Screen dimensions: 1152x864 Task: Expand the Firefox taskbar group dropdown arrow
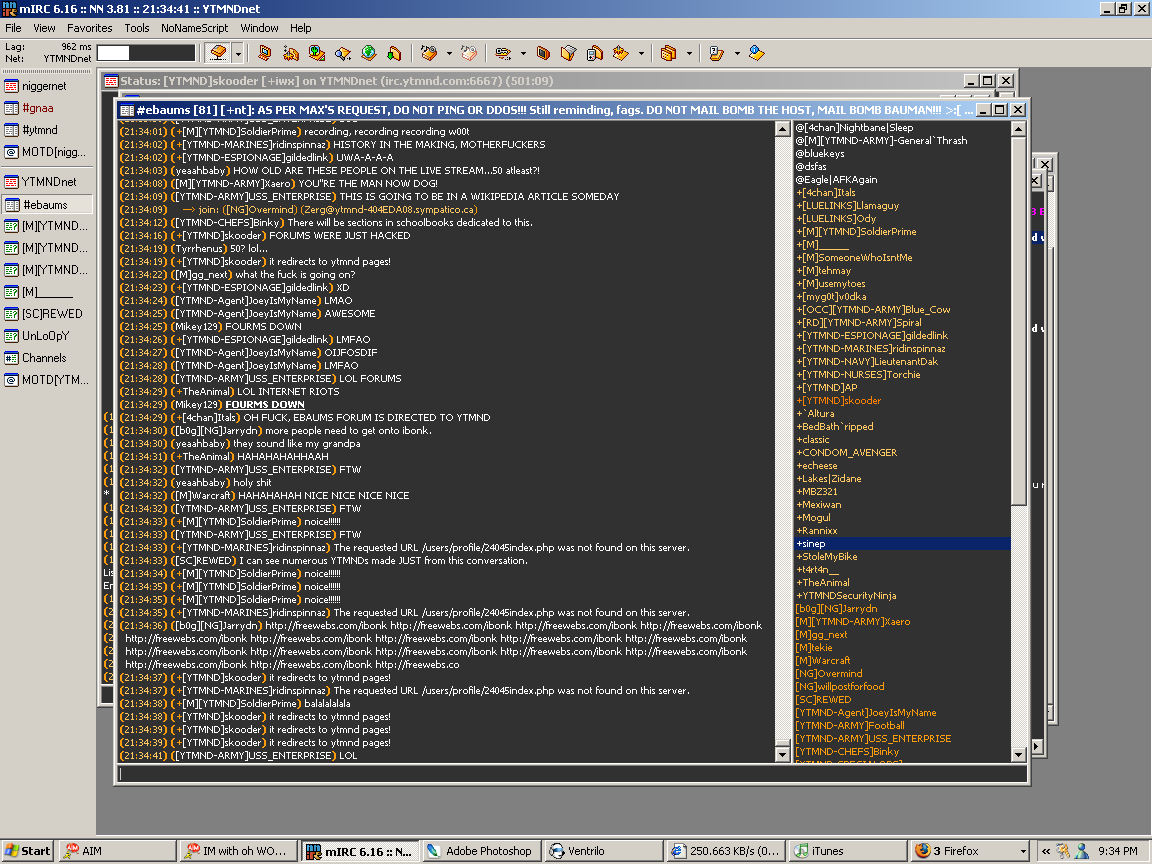(1022, 851)
